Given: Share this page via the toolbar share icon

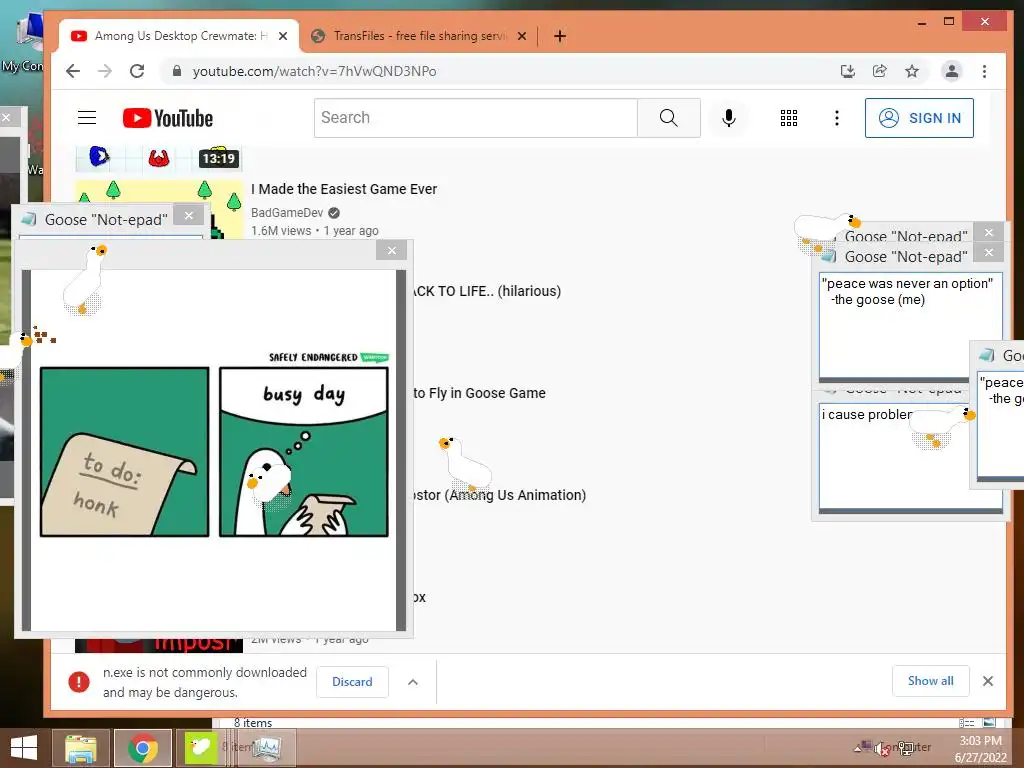Looking at the screenshot, I should [x=880, y=71].
